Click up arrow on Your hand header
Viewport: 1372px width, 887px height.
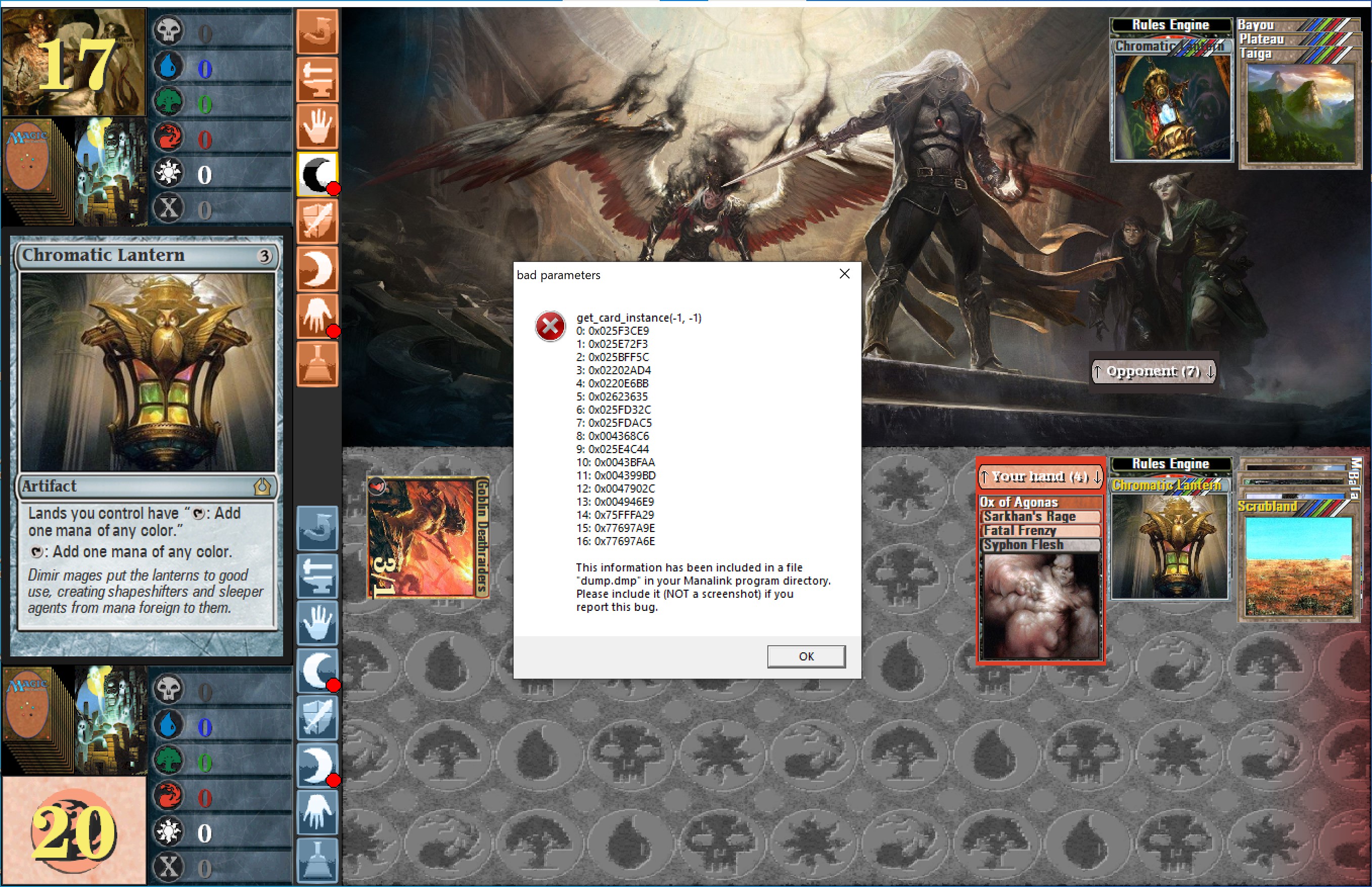(984, 477)
